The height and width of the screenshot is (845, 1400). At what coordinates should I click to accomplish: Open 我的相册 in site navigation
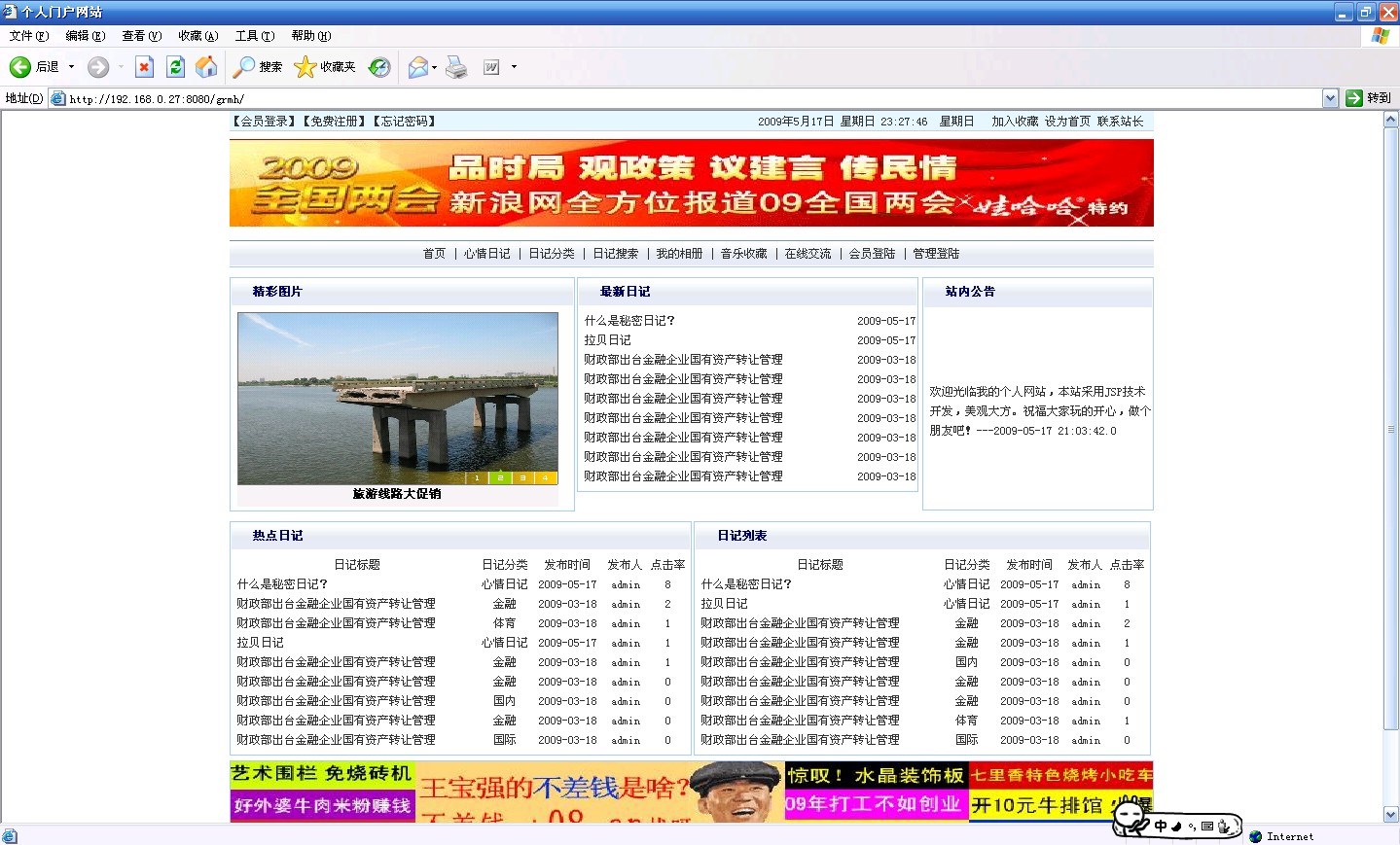click(679, 254)
